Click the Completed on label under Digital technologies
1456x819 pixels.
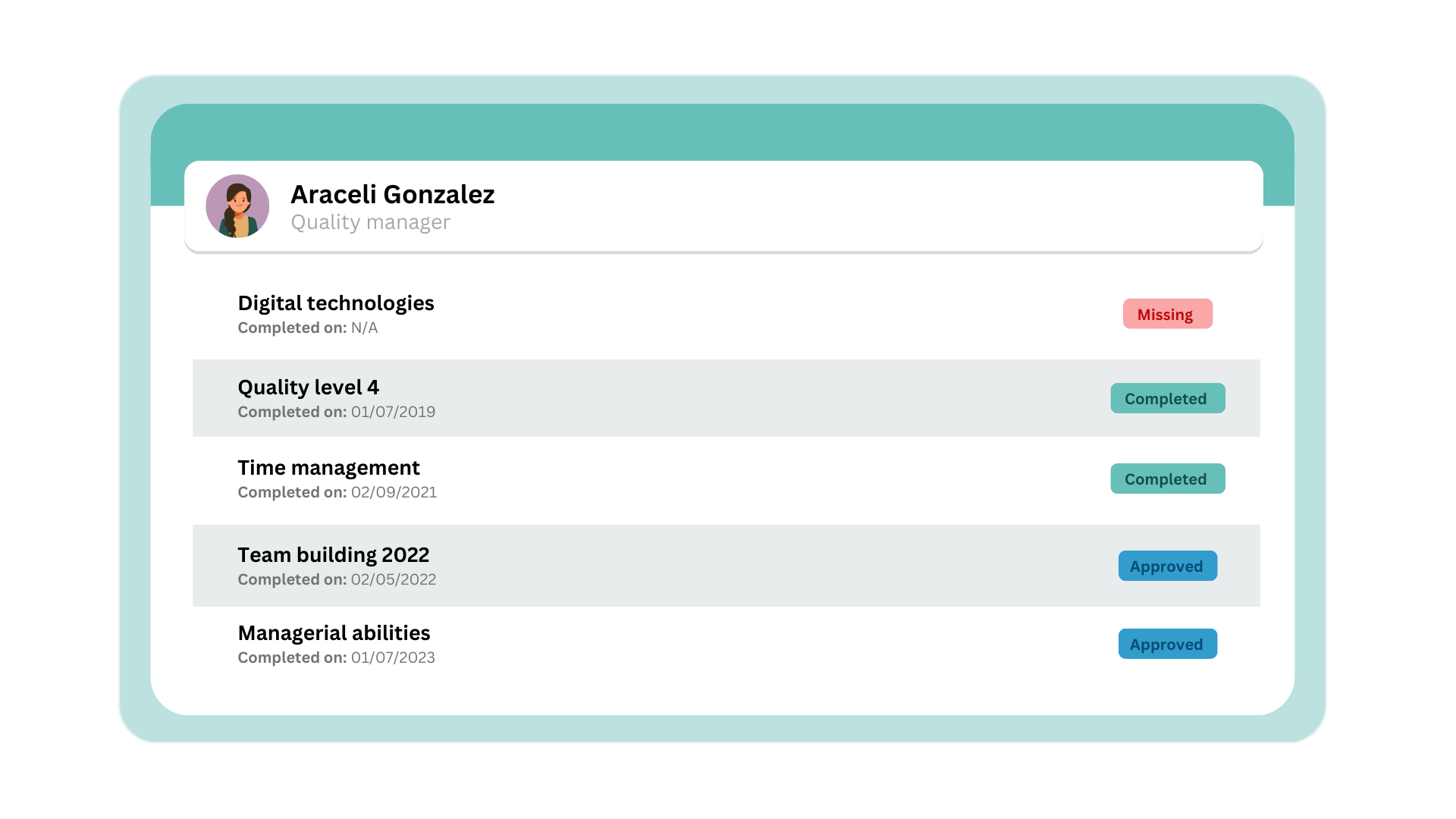click(292, 328)
